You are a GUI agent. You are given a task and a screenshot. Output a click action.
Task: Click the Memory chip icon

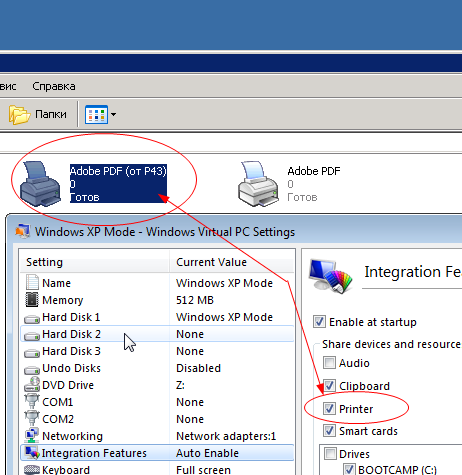pyautogui.click(x=32, y=300)
